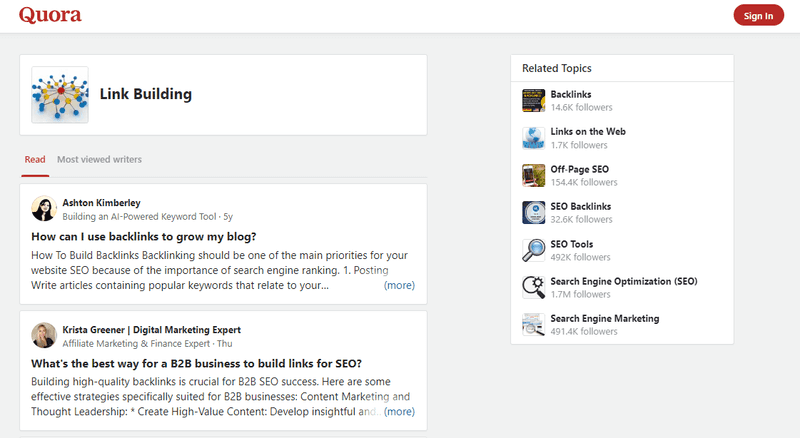Open the Backlinks topic icon
The width and height of the screenshot is (800, 438).
[533, 101]
